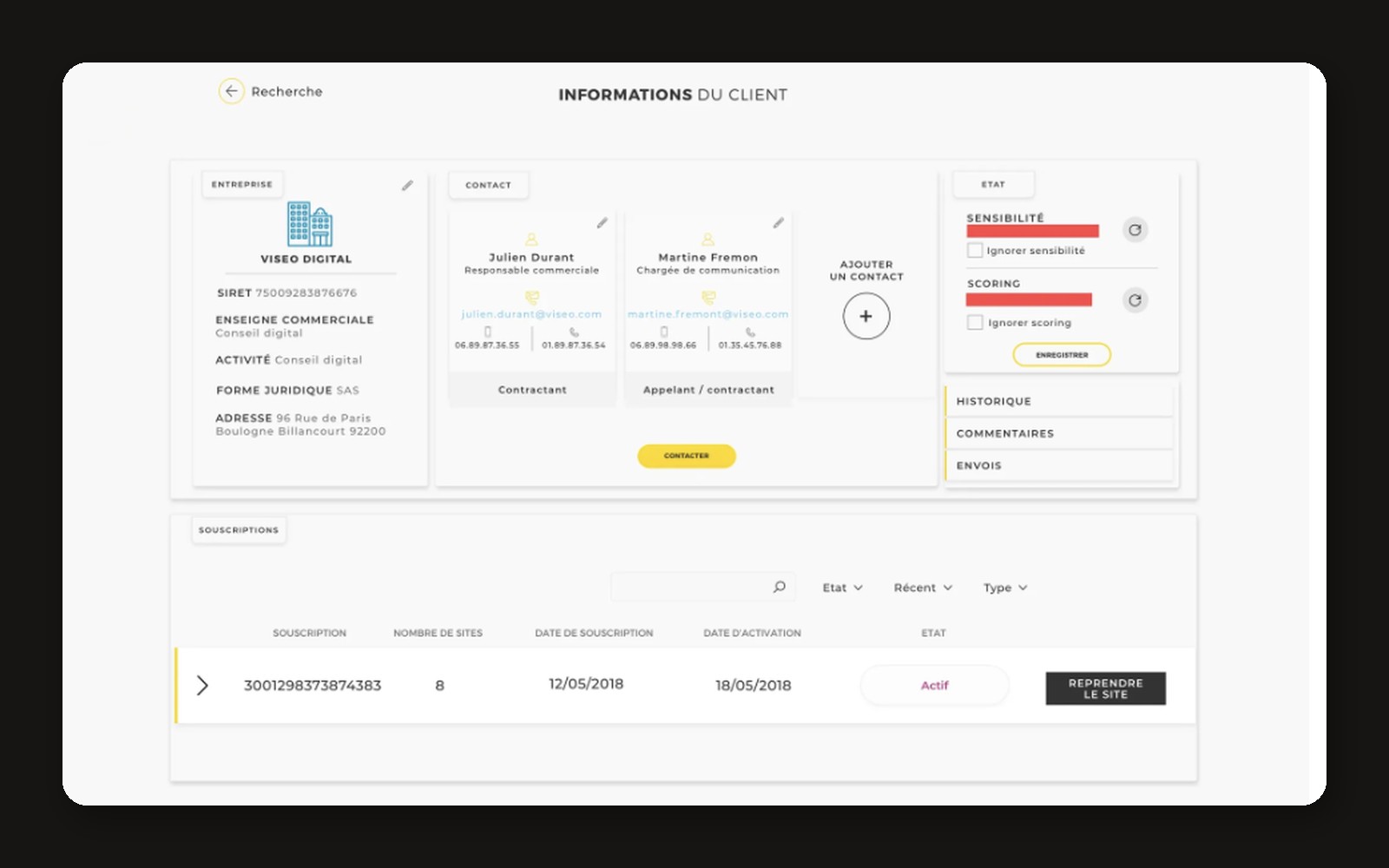1389x868 pixels.
Task: Click mobile icon above 06.89.98.98.66
Action: 663,332
